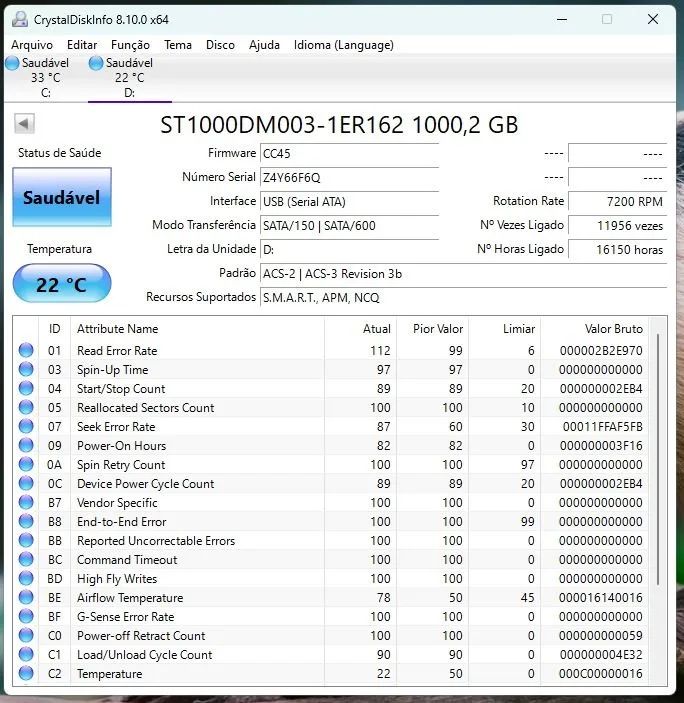Click the Reported Uncorrectable Errors attribute name
684x703 pixels.
pos(156,541)
